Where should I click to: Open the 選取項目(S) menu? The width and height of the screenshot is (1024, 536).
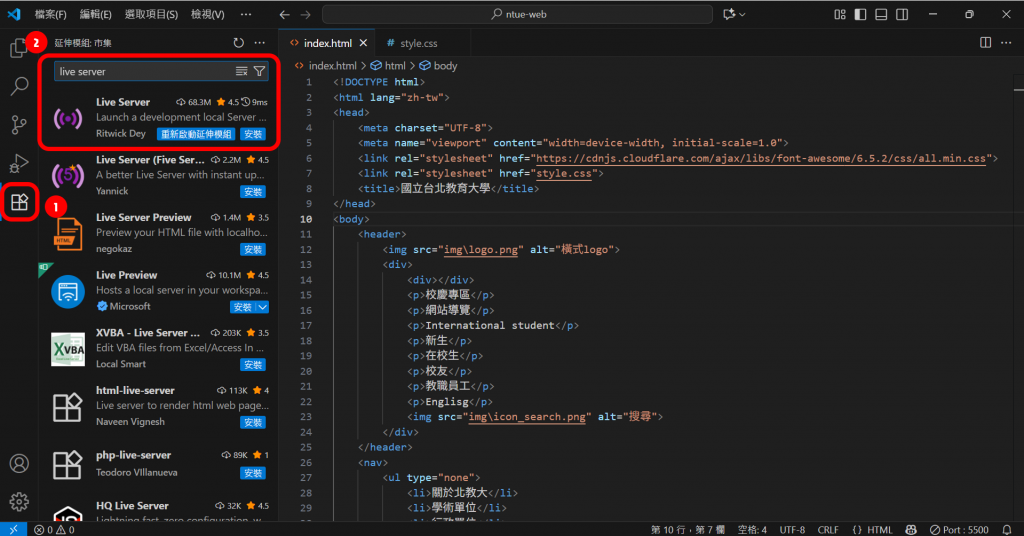[151, 14]
